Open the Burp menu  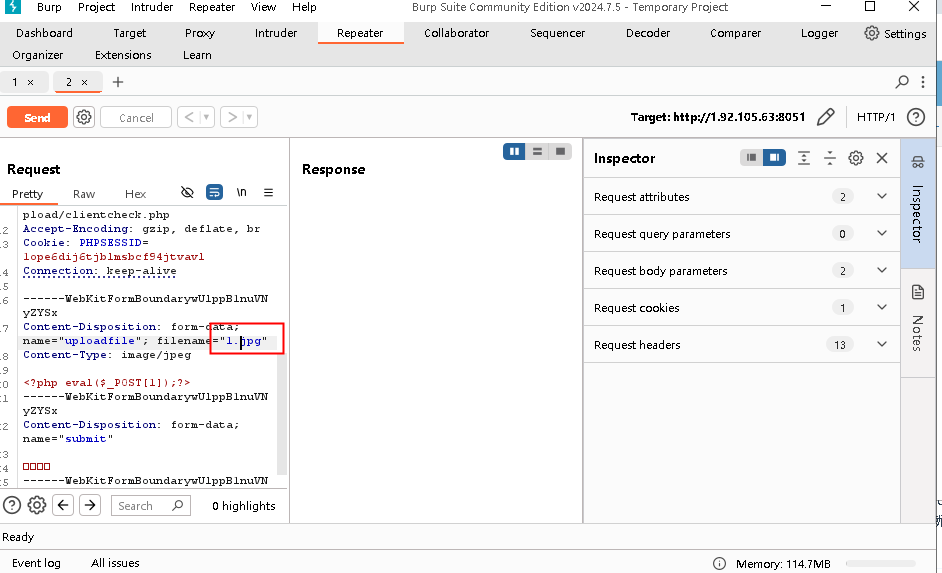pos(49,7)
